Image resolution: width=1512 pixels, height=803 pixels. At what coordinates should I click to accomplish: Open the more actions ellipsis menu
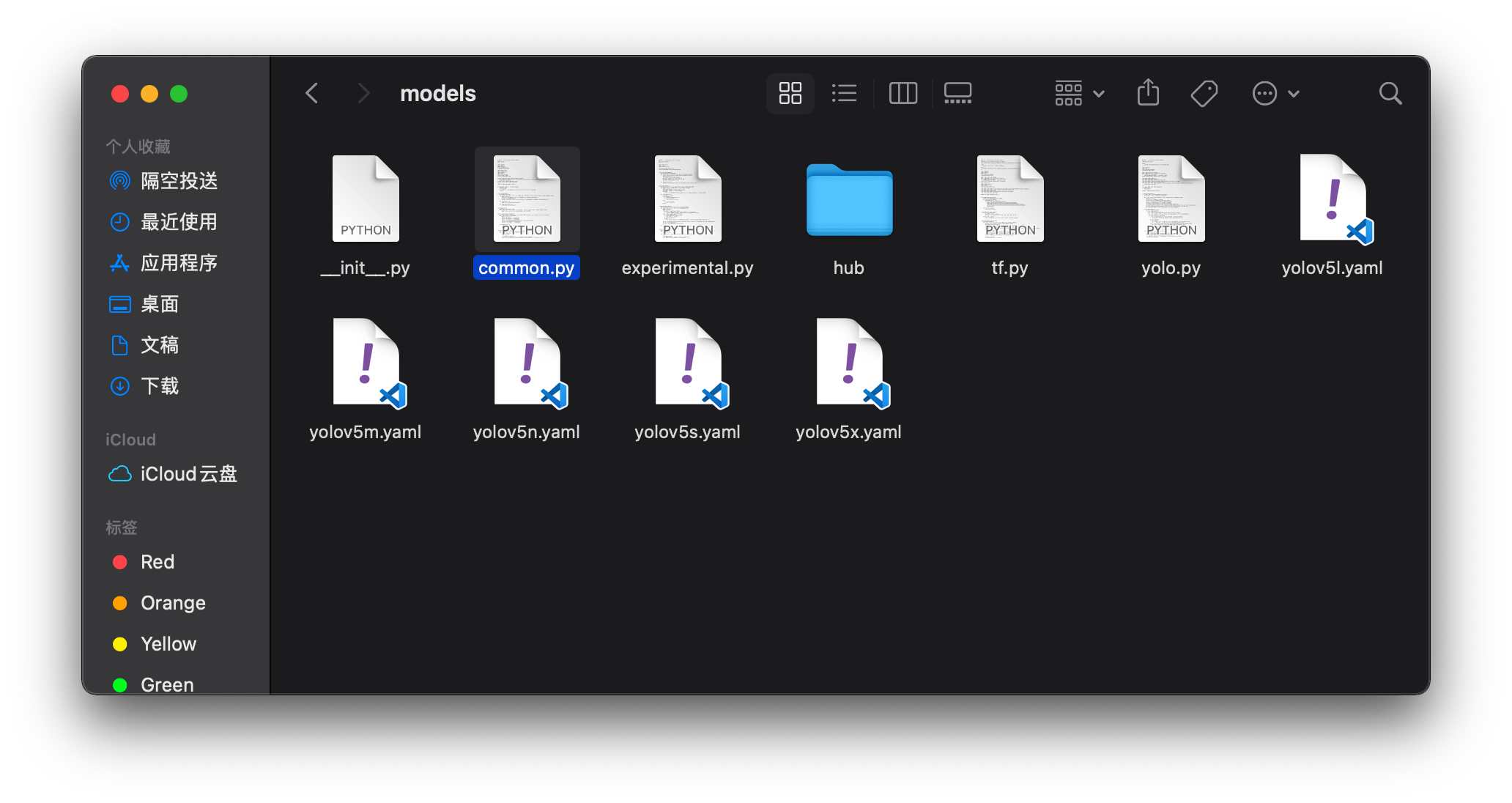point(1276,93)
